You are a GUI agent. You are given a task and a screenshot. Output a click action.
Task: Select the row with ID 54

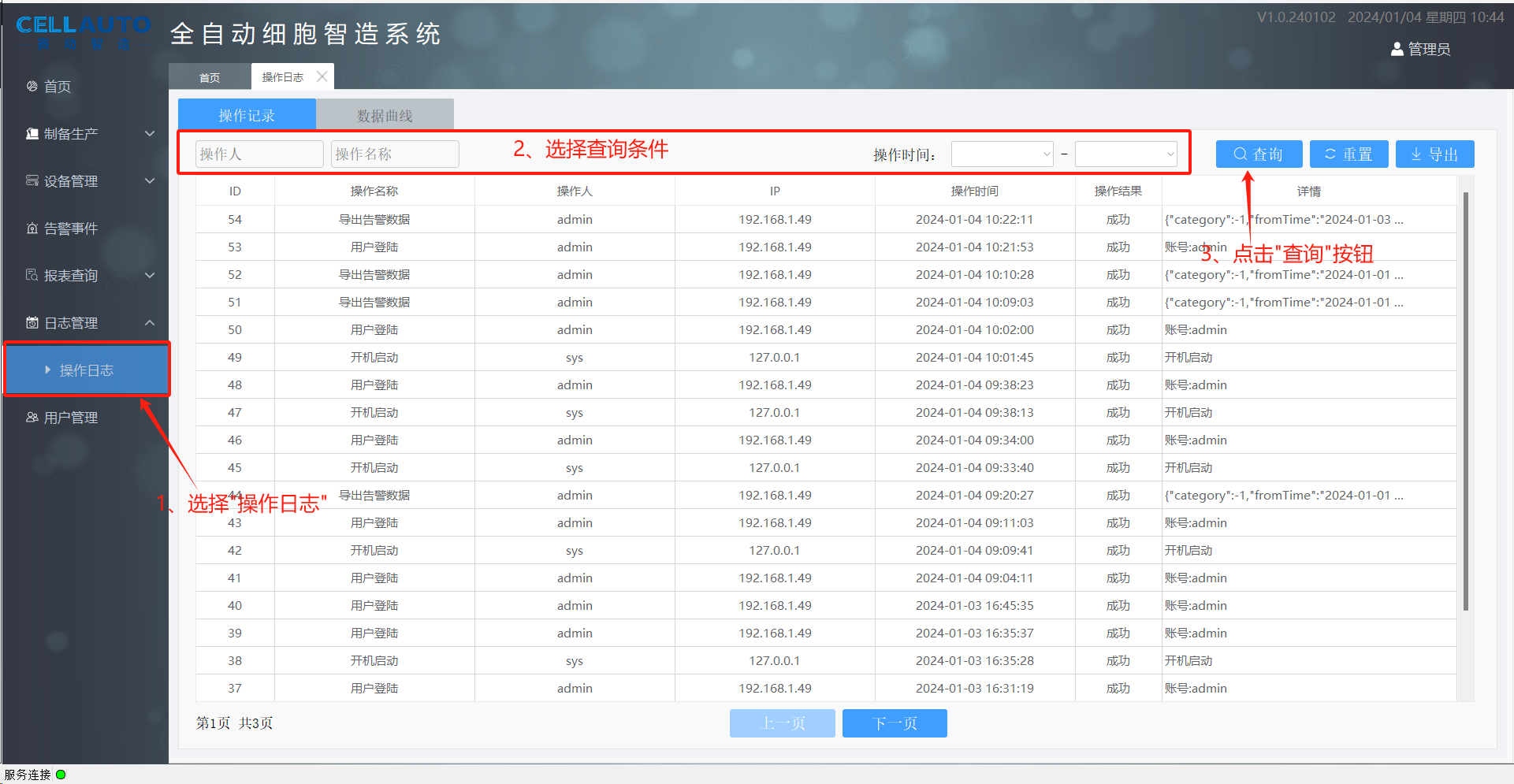[826, 219]
